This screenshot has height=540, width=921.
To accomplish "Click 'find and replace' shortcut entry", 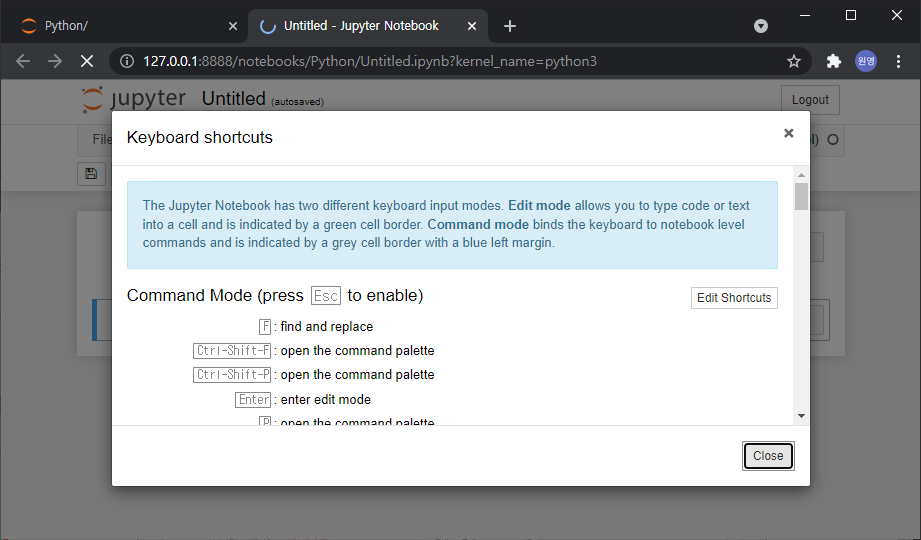I will coord(327,327).
